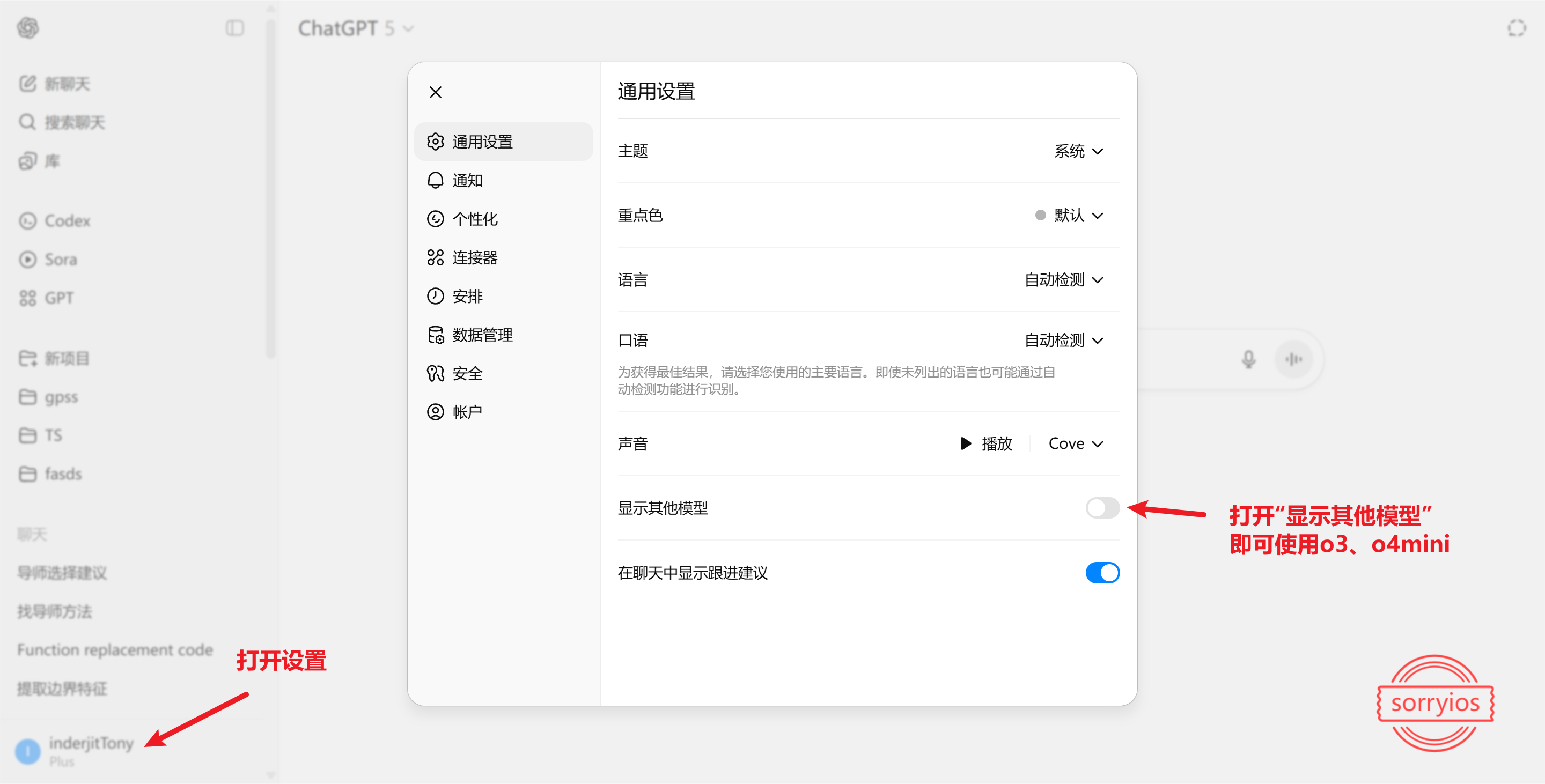Close the settings dialog
This screenshot has width=1545, height=784.
[x=436, y=92]
